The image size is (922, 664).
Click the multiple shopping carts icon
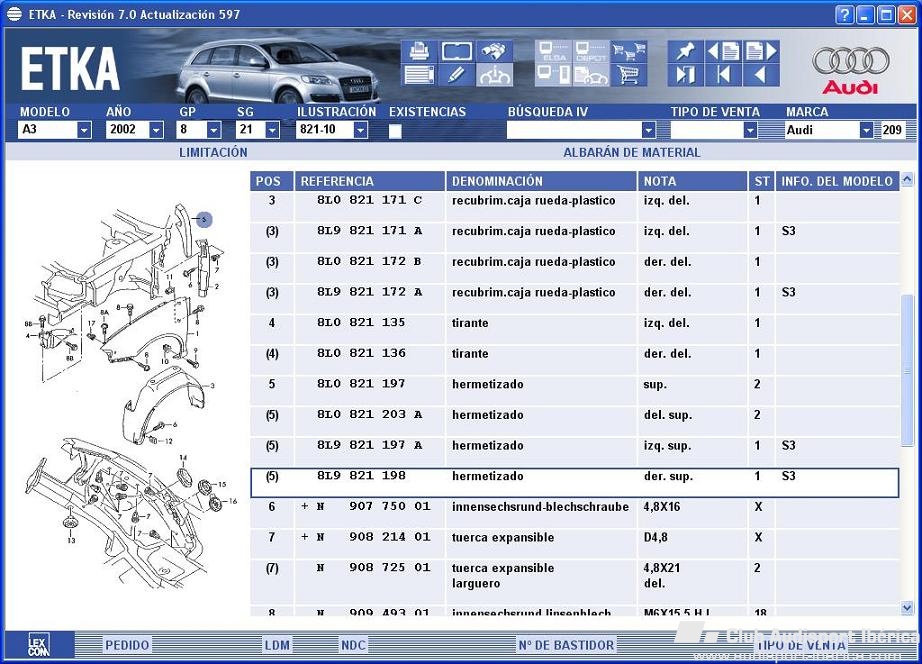pos(629,51)
